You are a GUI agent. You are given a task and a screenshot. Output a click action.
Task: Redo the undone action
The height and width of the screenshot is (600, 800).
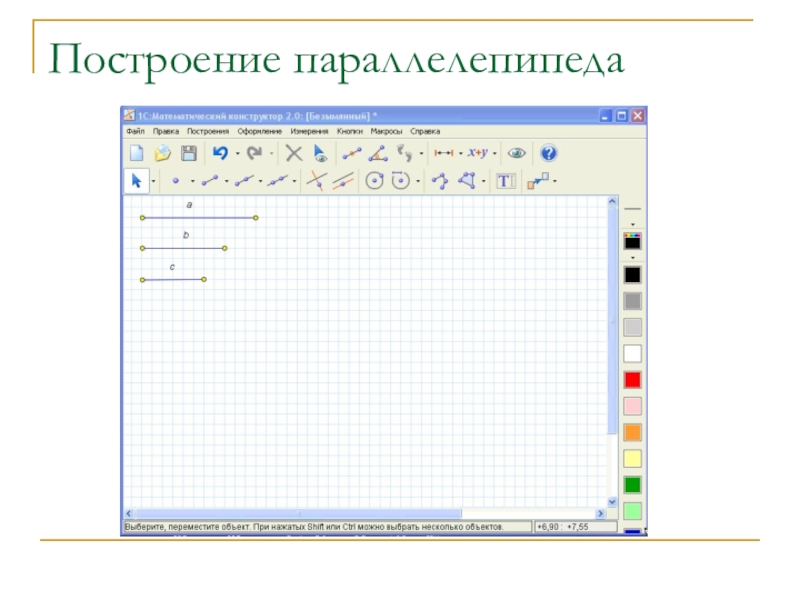coord(254,153)
